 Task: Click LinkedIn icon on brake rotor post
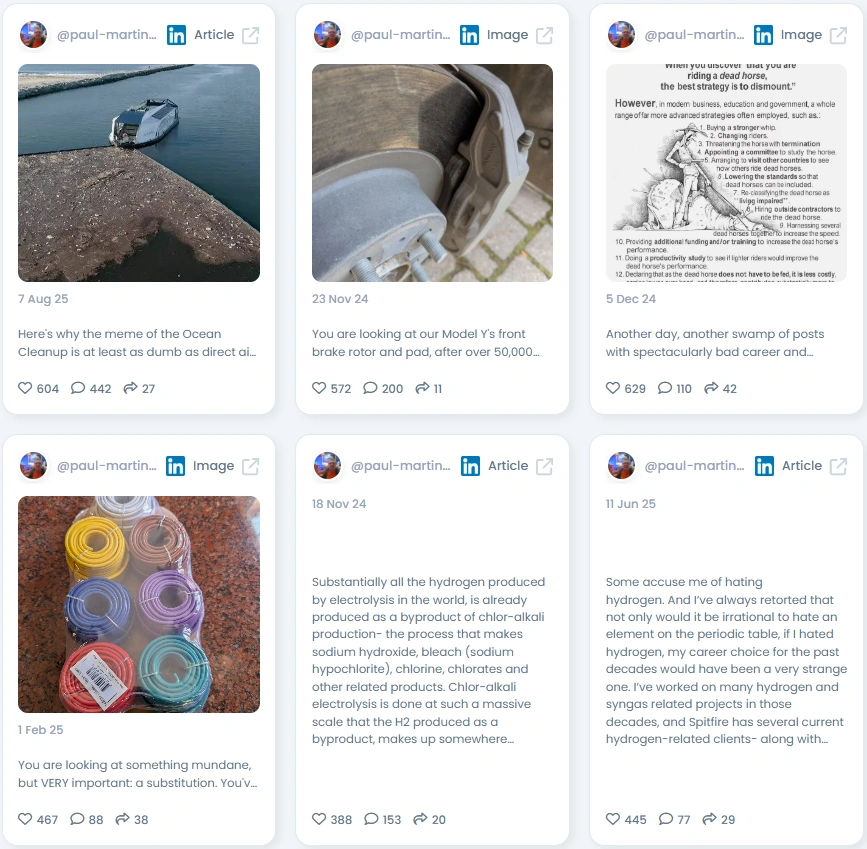469,35
